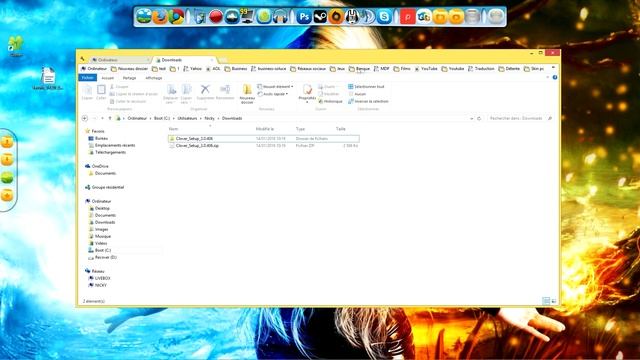Click the Historique ribbon item
Screen dimensions: 640x360
pyautogui.click(x=330, y=101)
